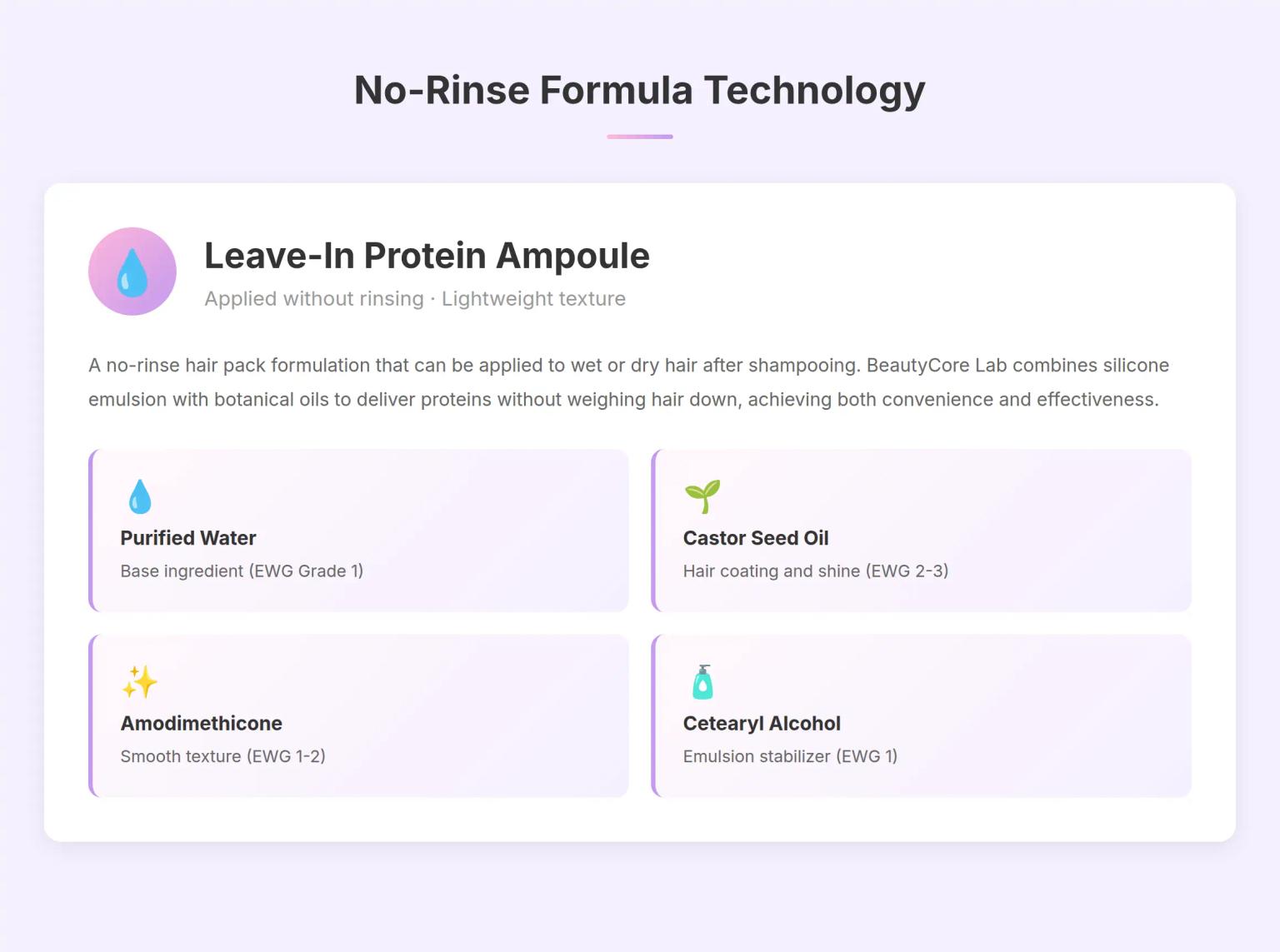Click the Amodimethicone ingredient title
The height and width of the screenshot is (952, 1280).
202,723
